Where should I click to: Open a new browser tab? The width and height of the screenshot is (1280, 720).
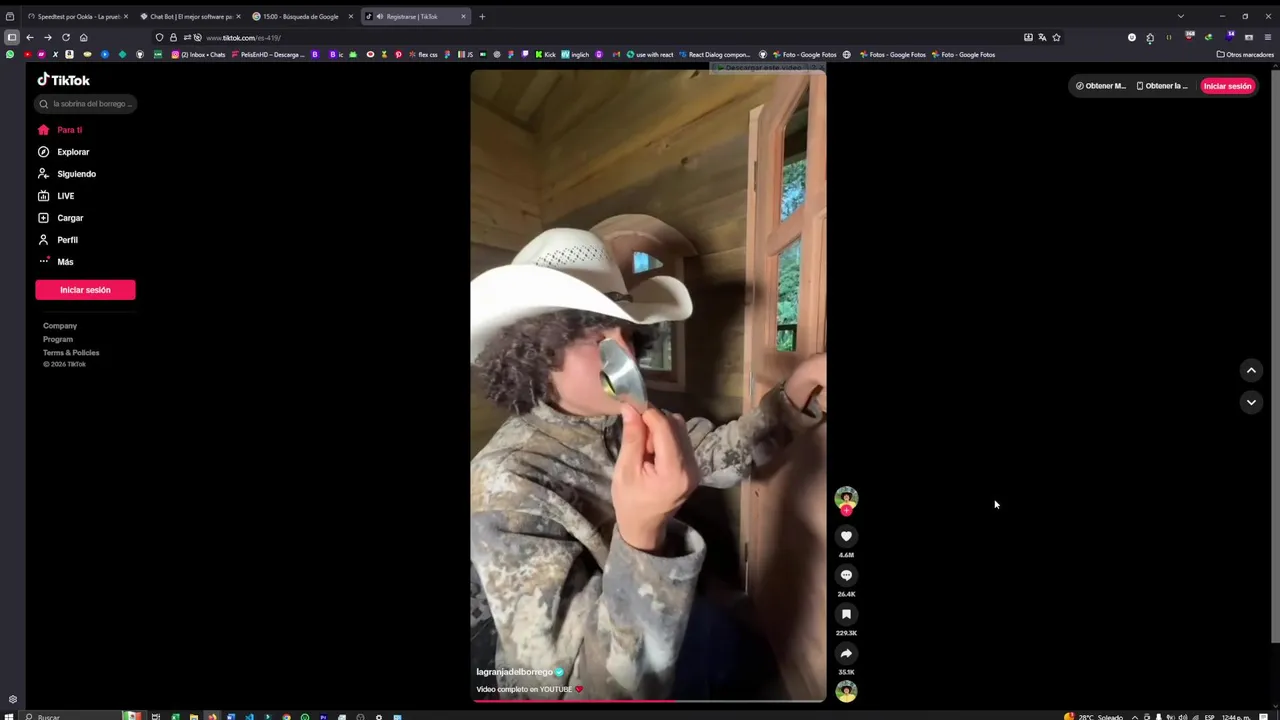(x=482, y=17)
